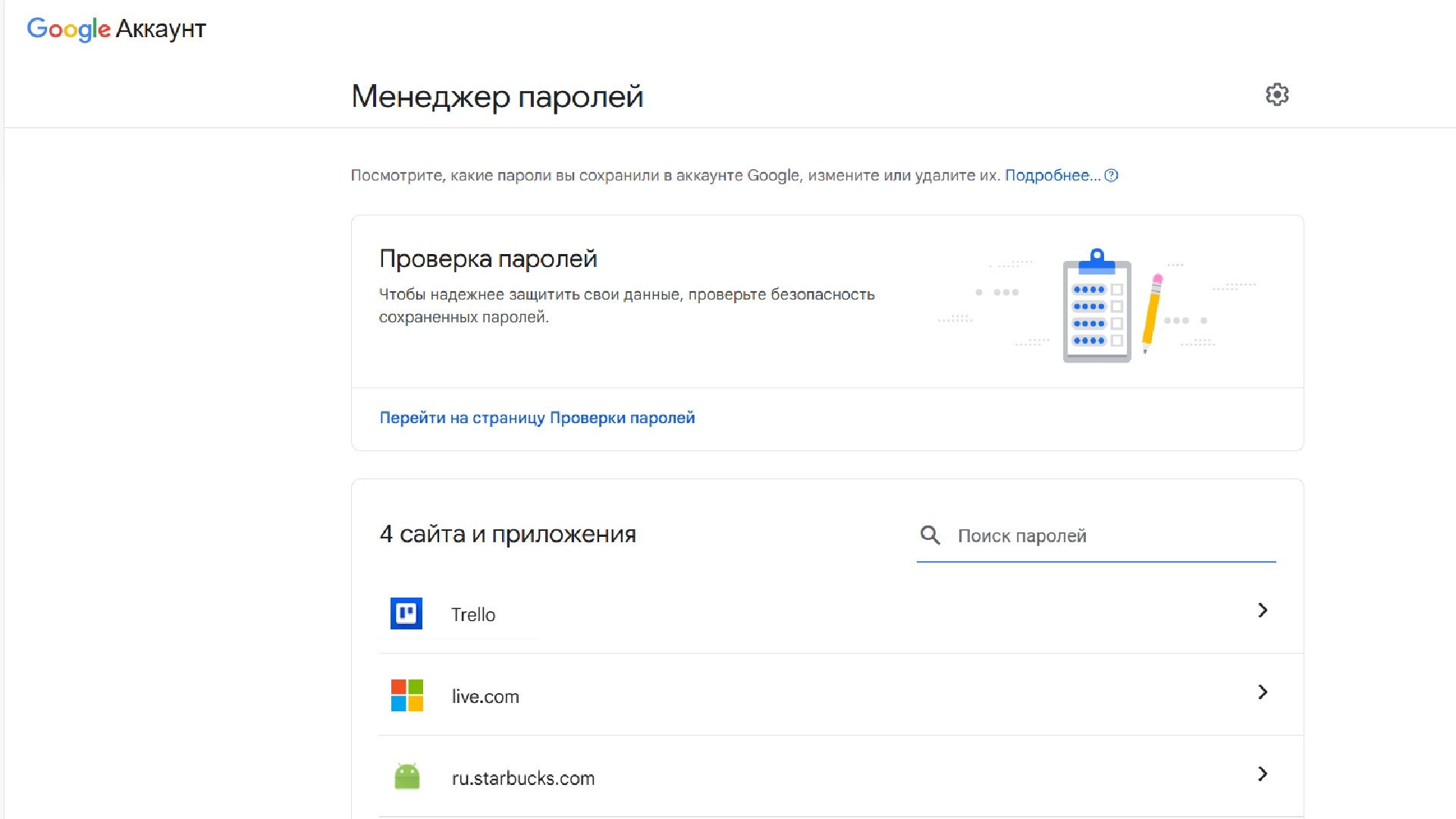This screenshot has height=819, width=1456.
Task: Click the Google logo
Action: click(68, 29)
